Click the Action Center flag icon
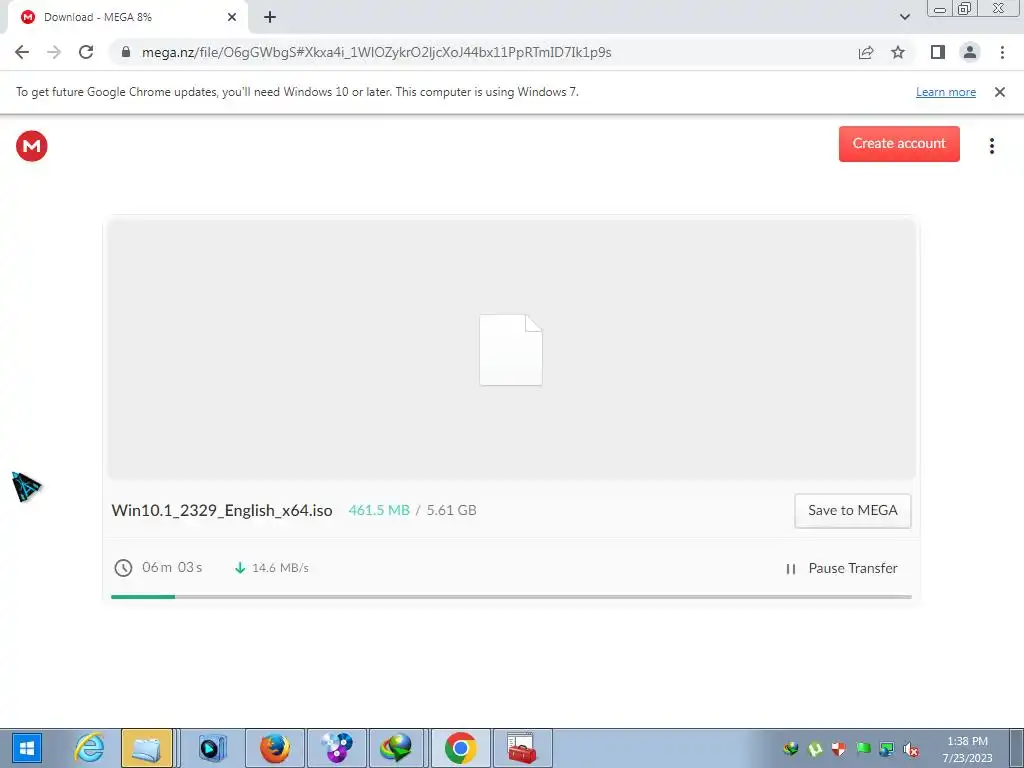This screenshot has height=768, width=1024. click(x=863, y=749)
